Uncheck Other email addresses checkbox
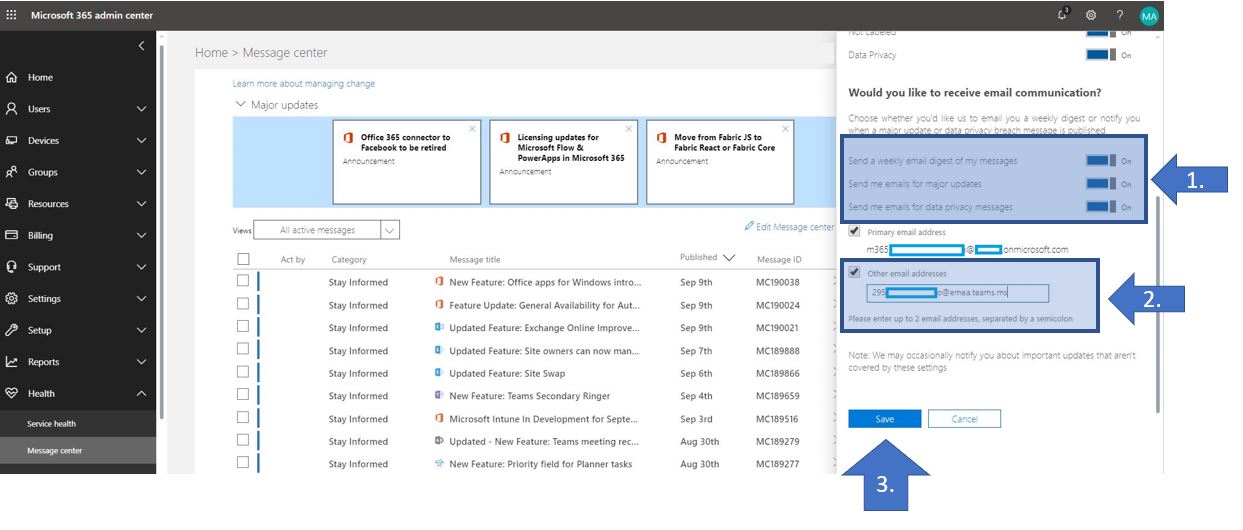This screenshot has width=1243, height=530. [x=854, y=272]
